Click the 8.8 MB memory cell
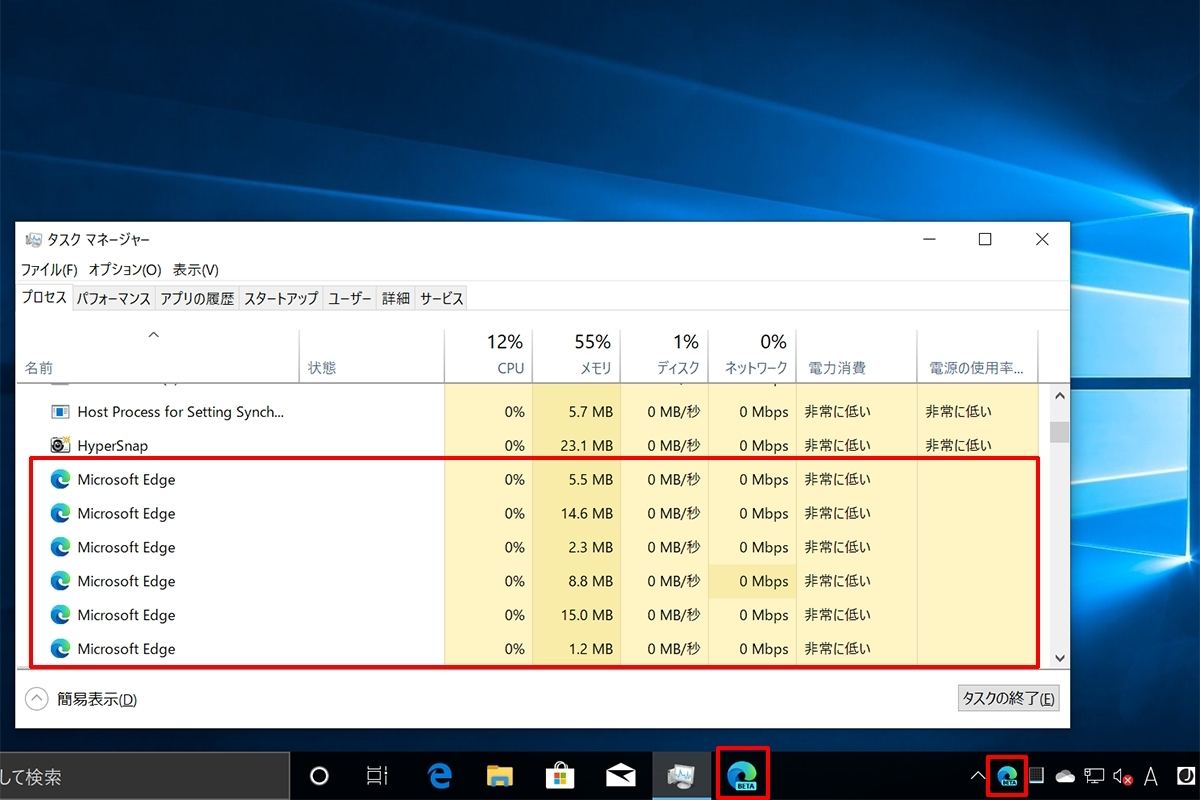1200x800 pixels. 577,582
